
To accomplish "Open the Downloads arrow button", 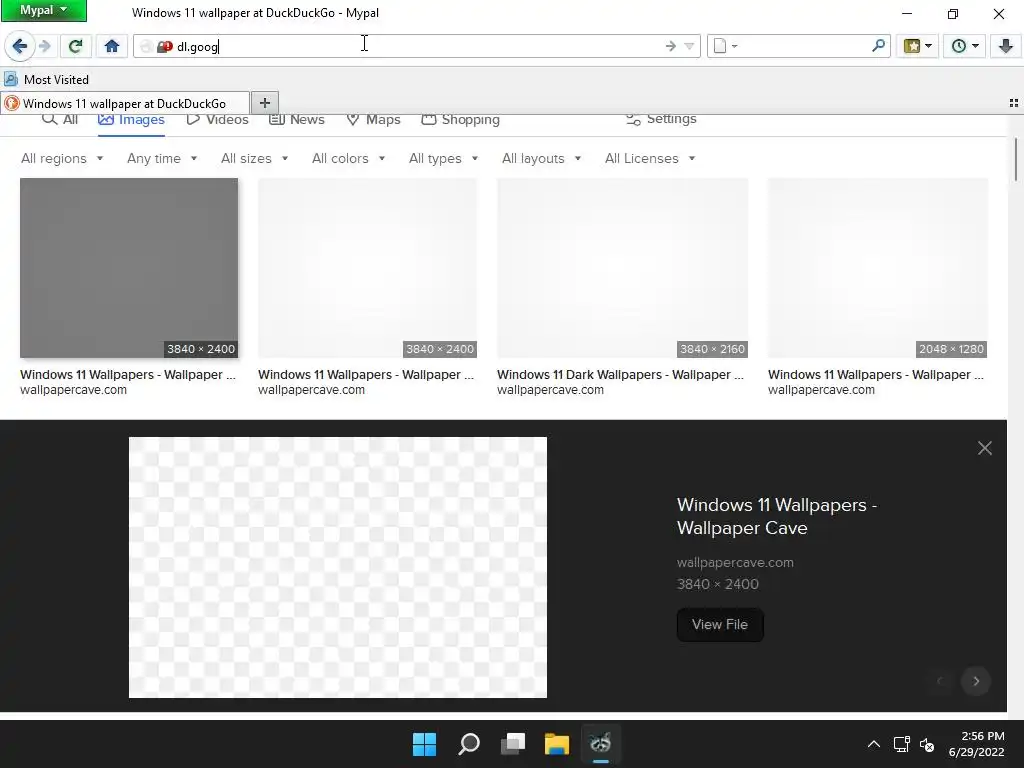I will 1005,46.
